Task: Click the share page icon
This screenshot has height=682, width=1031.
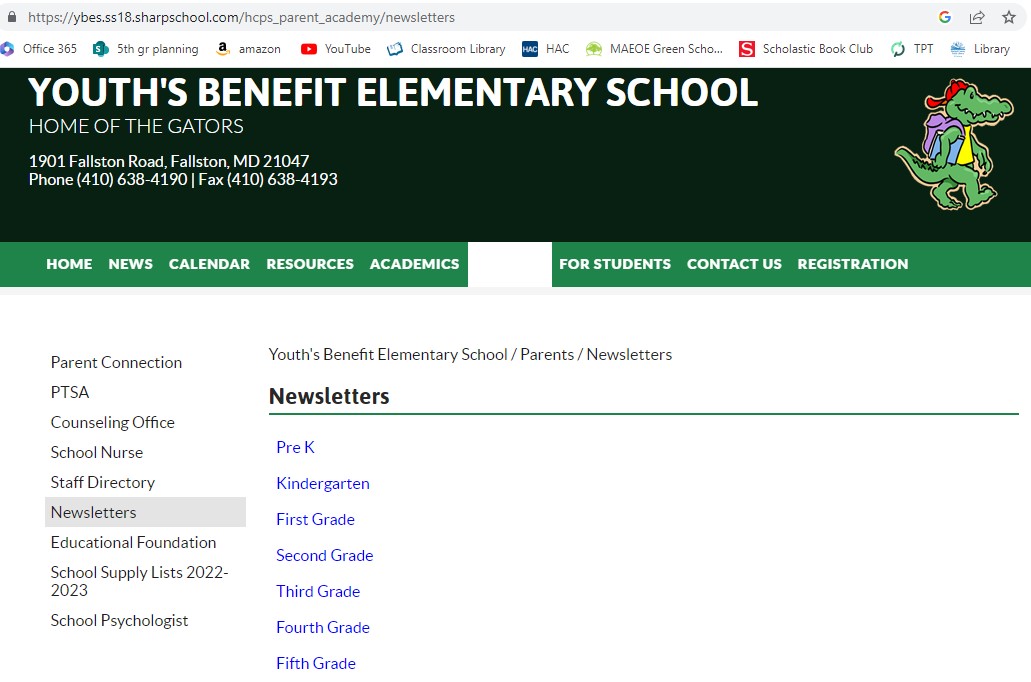Action: pyautogui.click(x=977, y=17)
